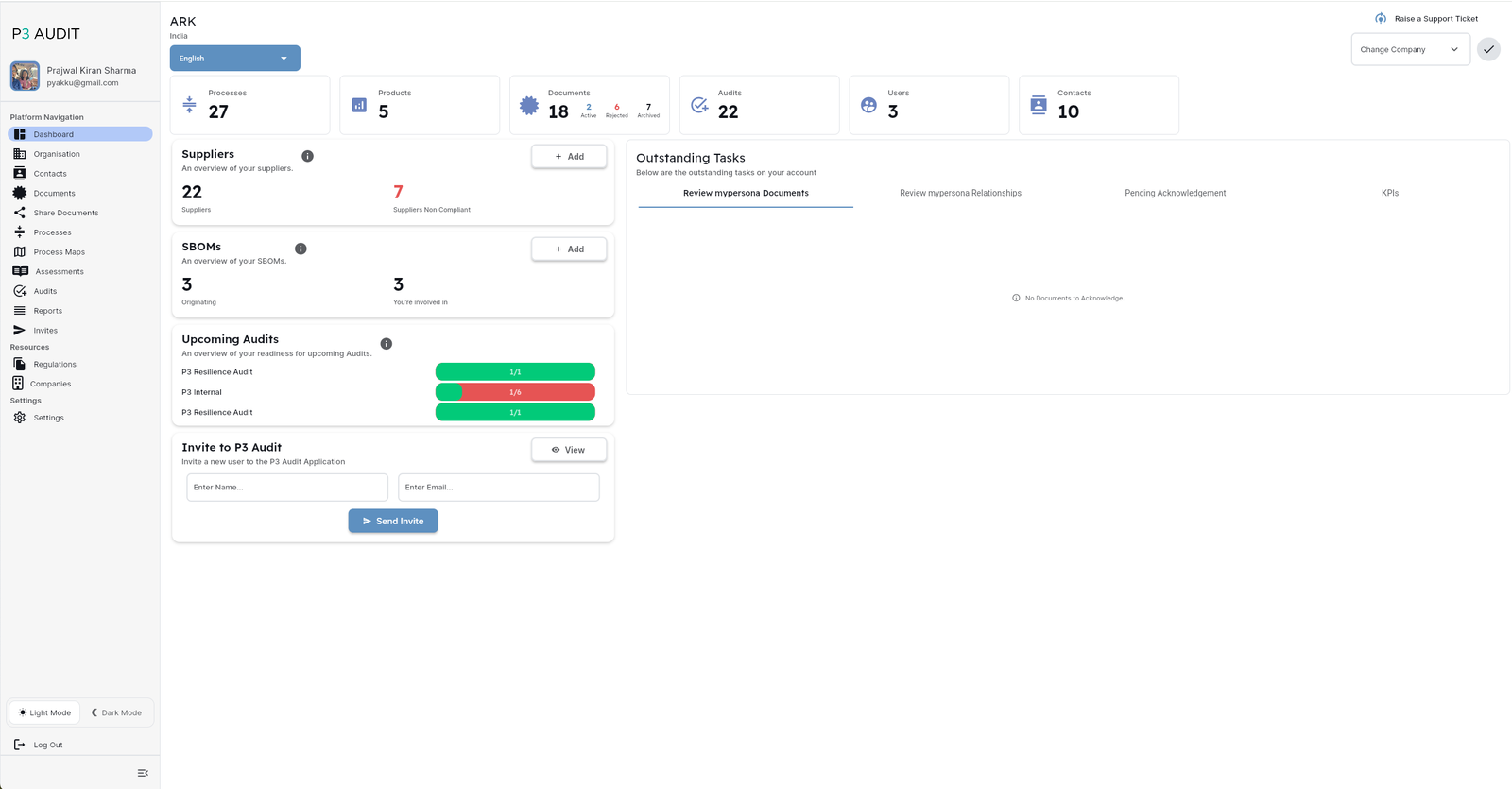Switch to Dark Mode
Screen dimensions: 1512x789
[116, 712]
